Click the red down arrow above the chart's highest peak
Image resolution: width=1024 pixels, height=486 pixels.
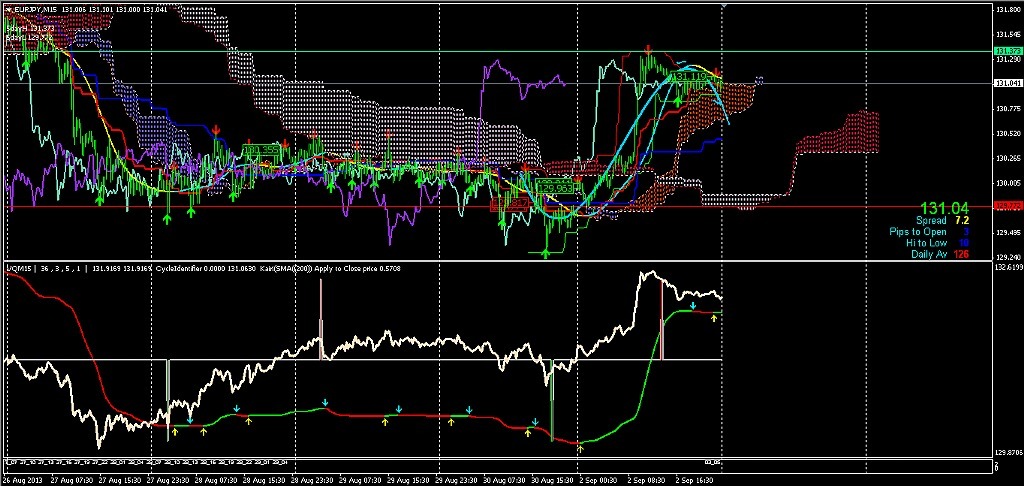tap(647, 49)
